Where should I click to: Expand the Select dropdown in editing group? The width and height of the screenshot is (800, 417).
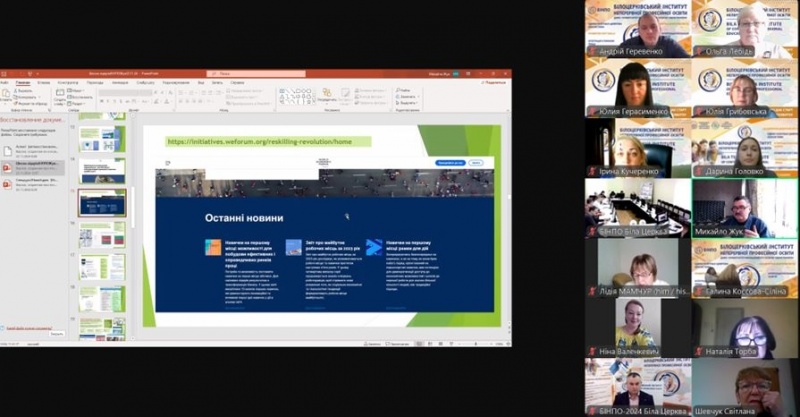pos(418,103)
